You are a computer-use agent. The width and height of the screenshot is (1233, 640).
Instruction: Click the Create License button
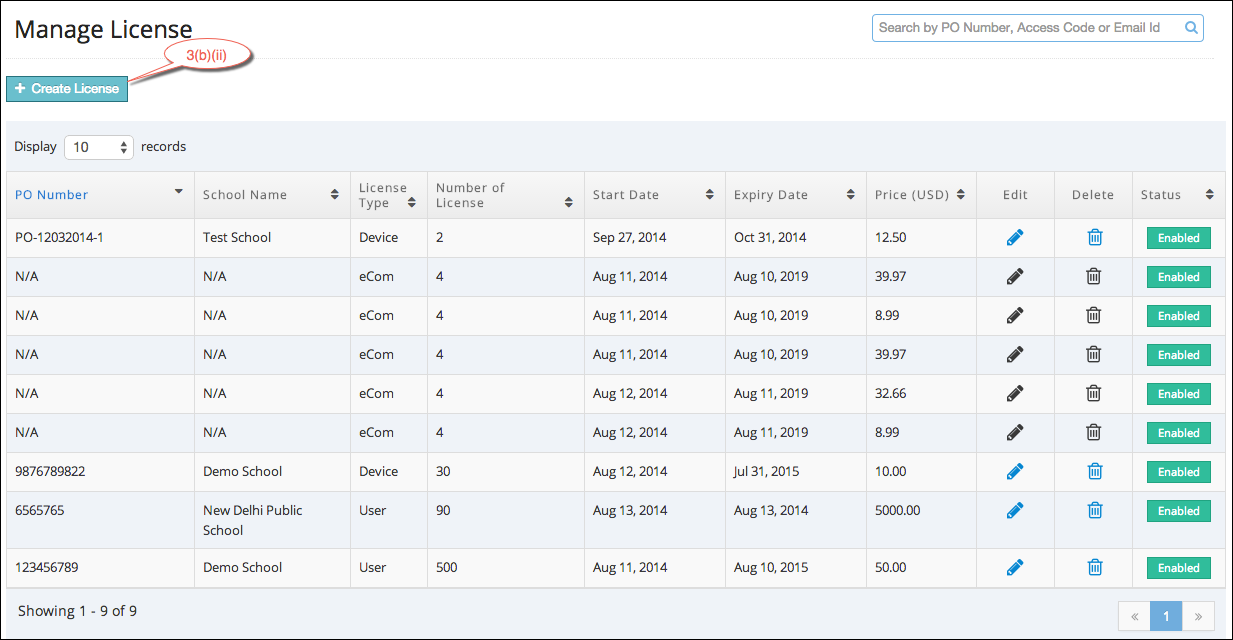pyautogui.click(x=67, y=89)
